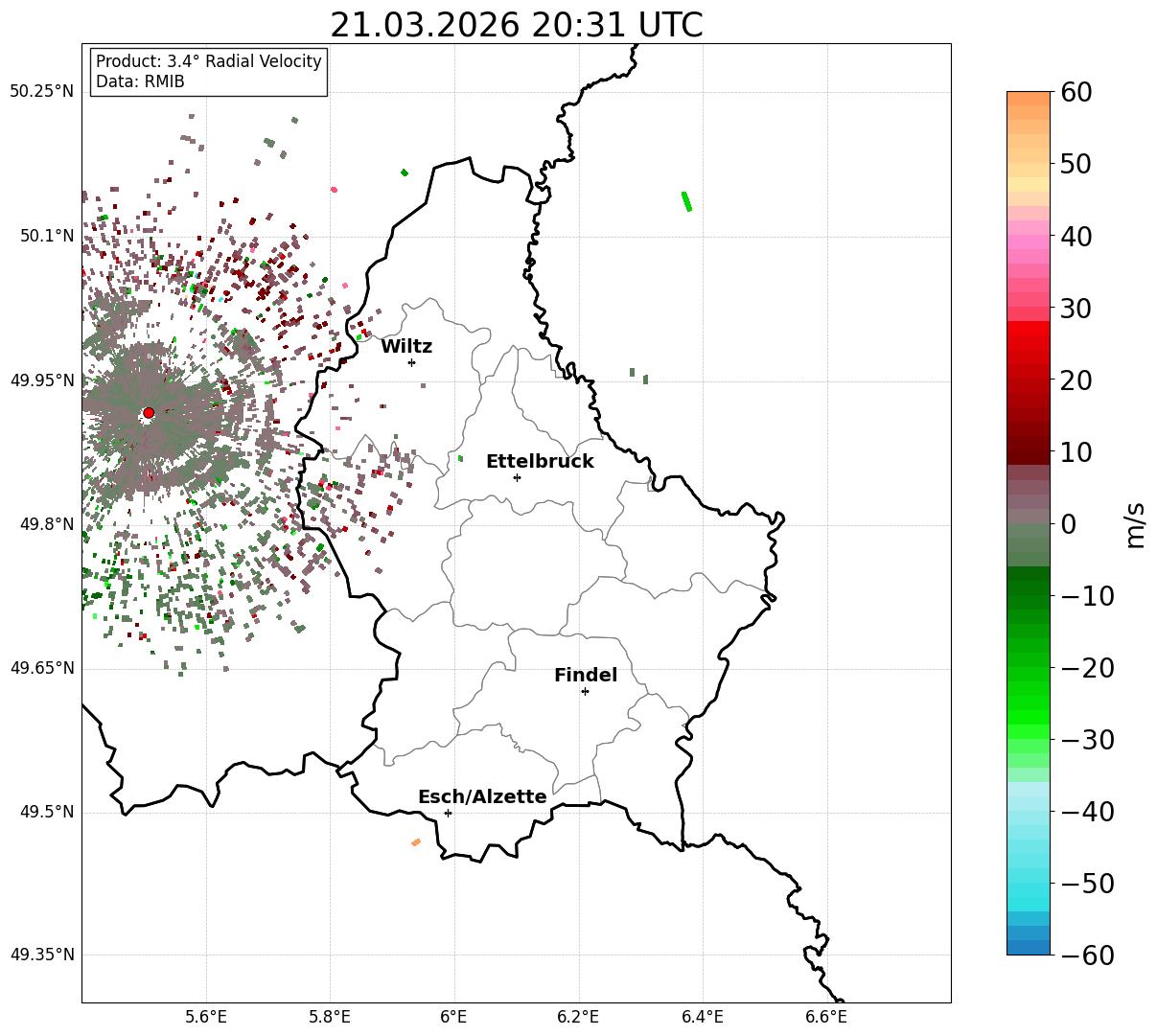This screenshot has width=1157, height=1036.
Task: Click the 5.8°E longitude label
Action: 331,1018
